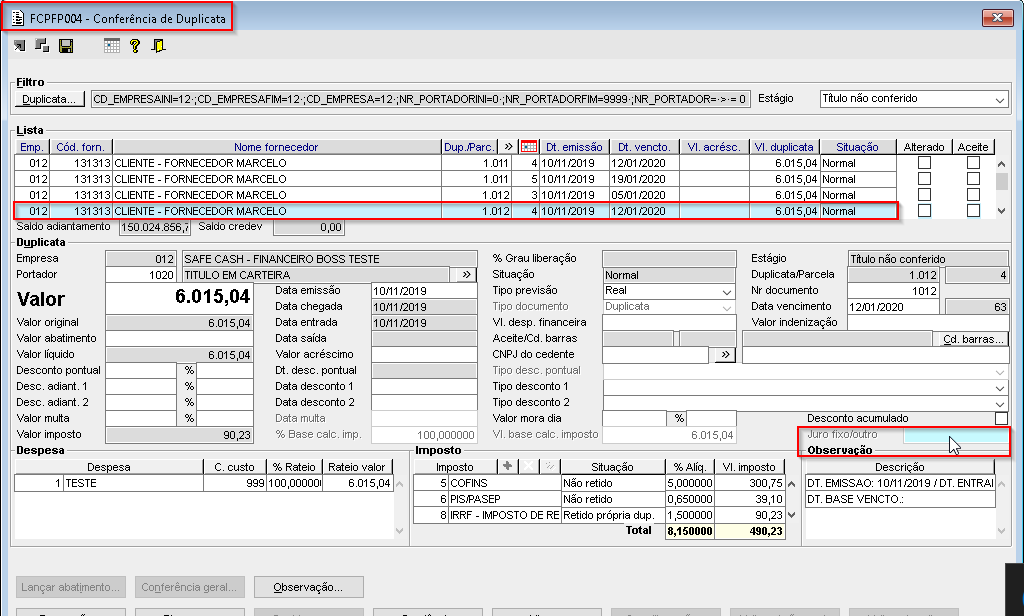Click the lookup arrows button beside Portador
The width and height of the screenshot is (1024, 616).
pos(464,275)
